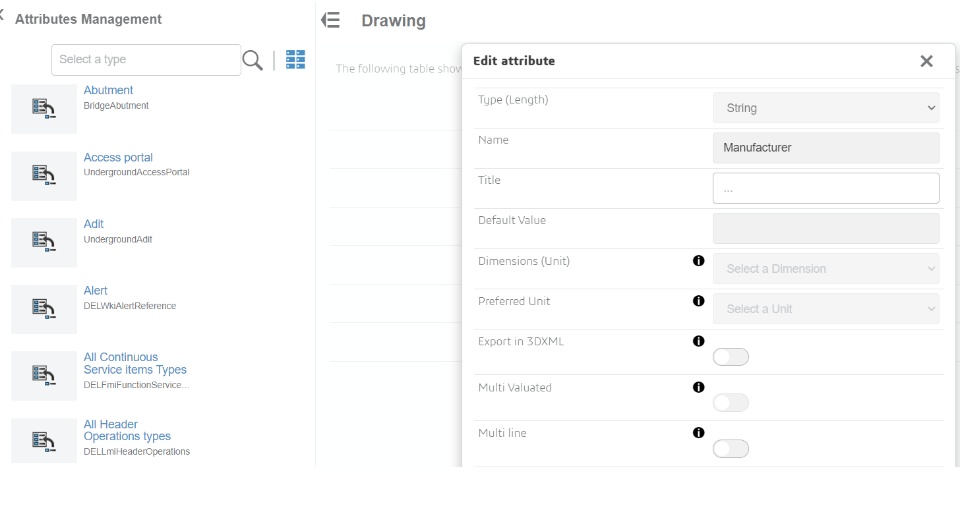Click the Alert type icon
This screenshot has width=960, height=514.
pos(44,309)
